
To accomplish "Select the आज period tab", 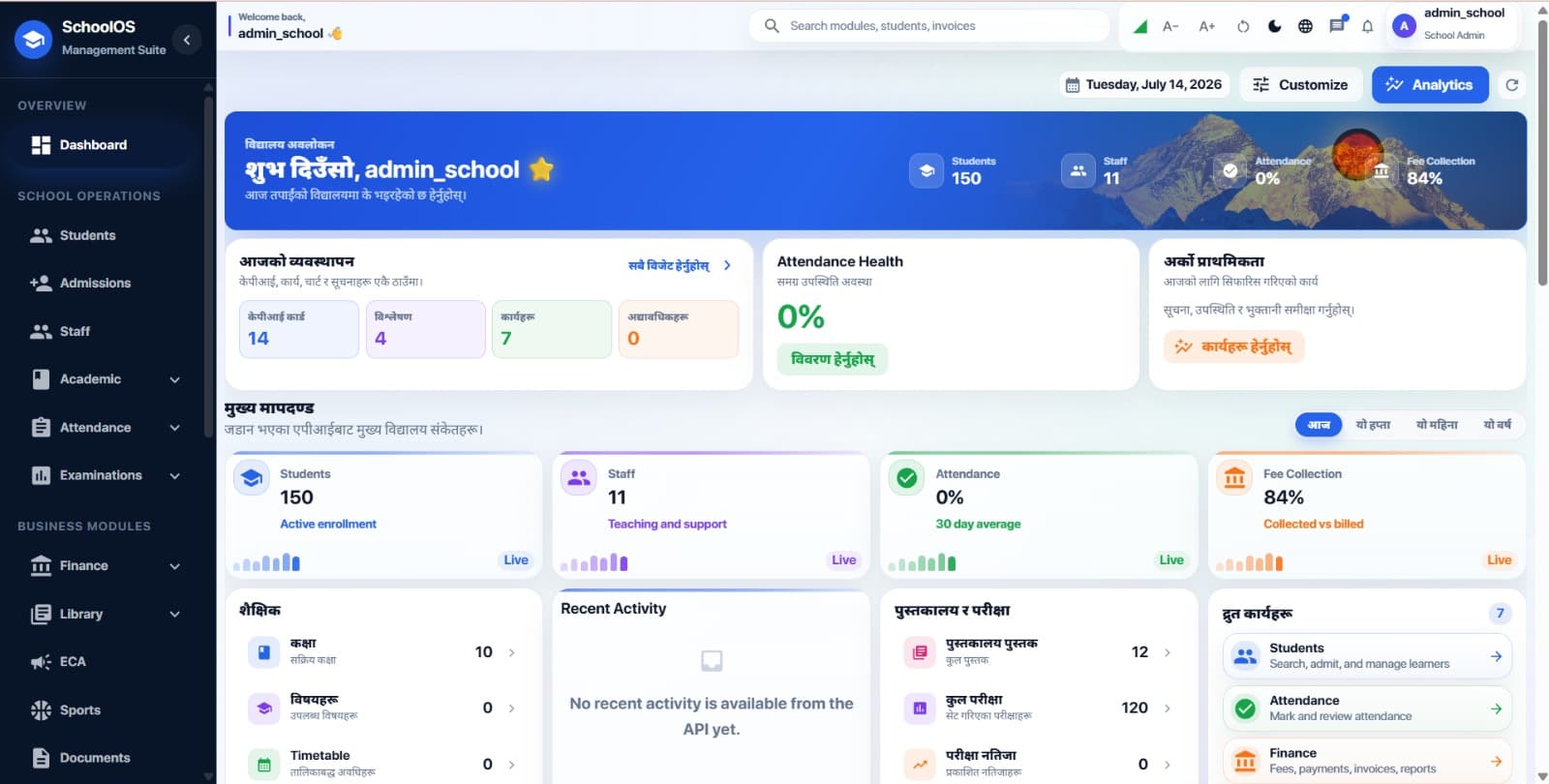I will pos(1319,425).
